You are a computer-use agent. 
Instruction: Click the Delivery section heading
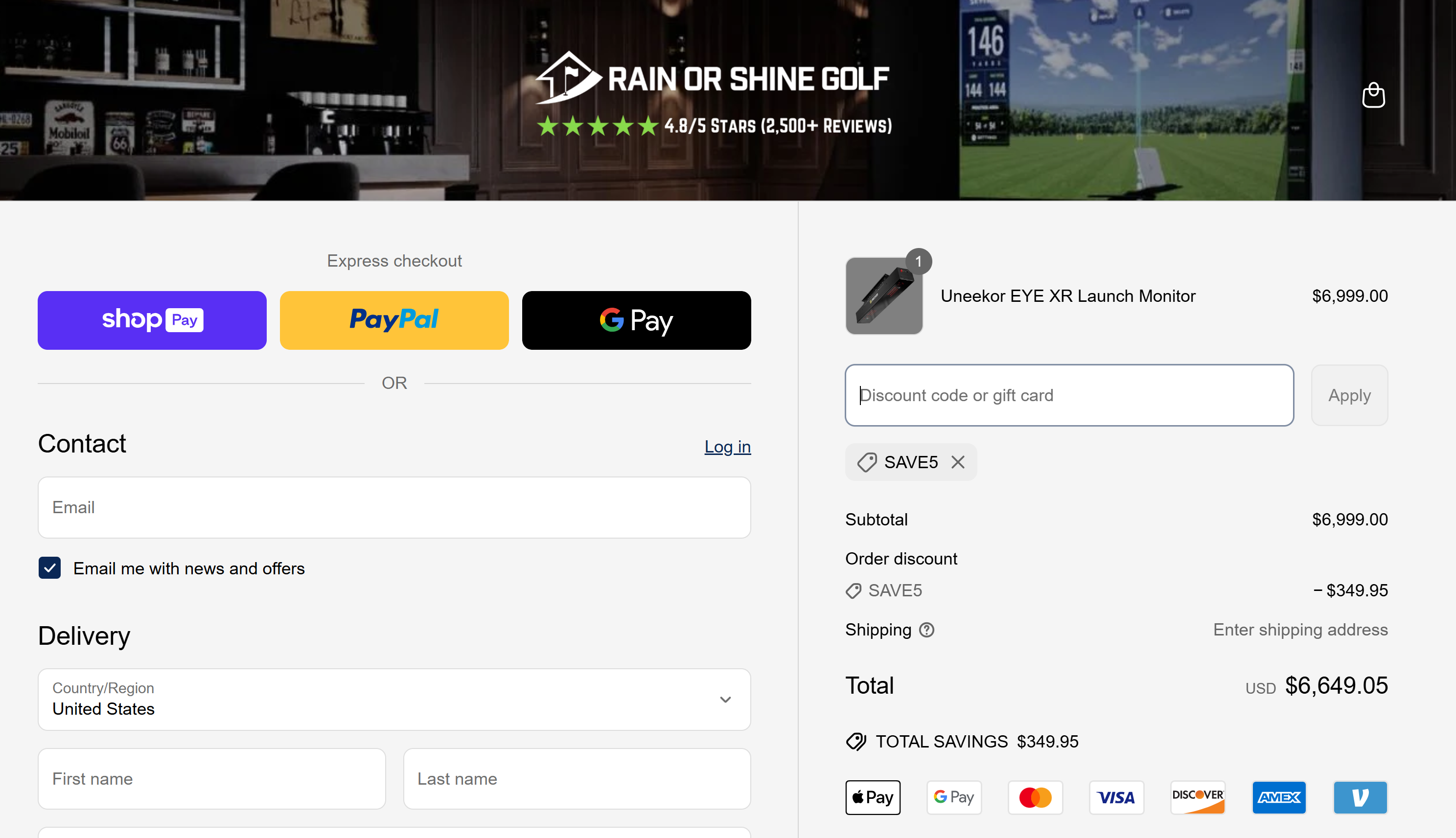84,636
